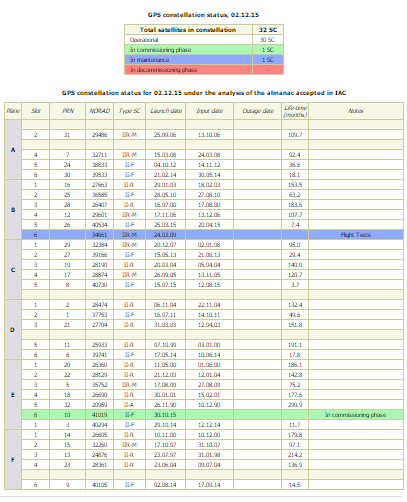Viewport: 407px width, 502px height.
Task: Select the plane 'F' label cell
Action: 13,460
